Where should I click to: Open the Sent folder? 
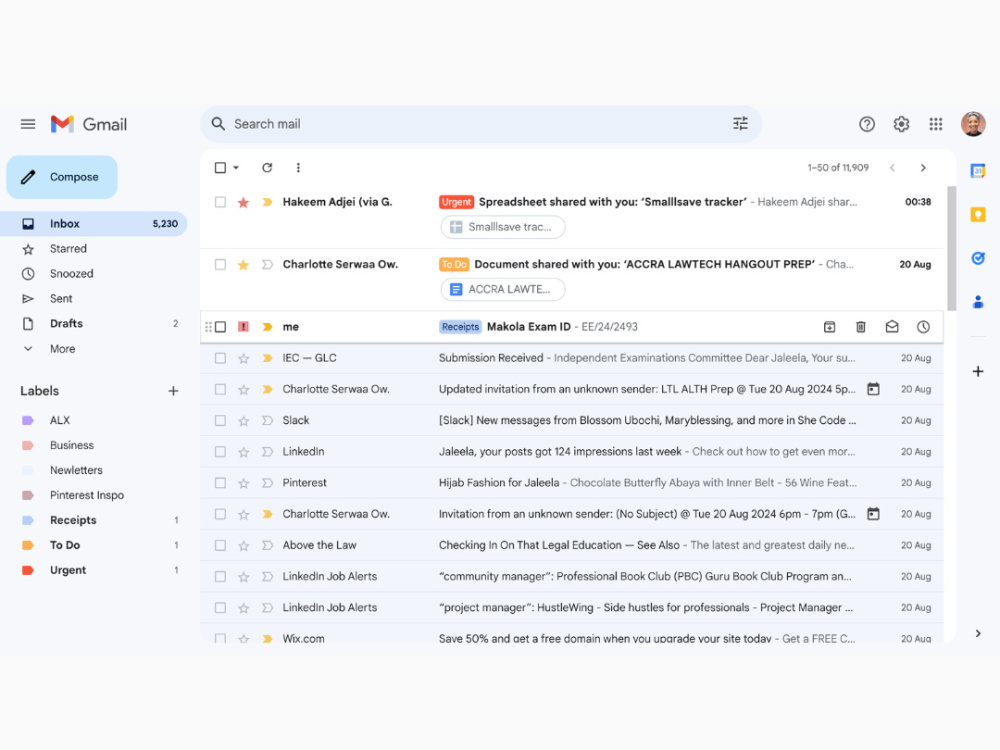pyautogui.click(x=94, y=298)
